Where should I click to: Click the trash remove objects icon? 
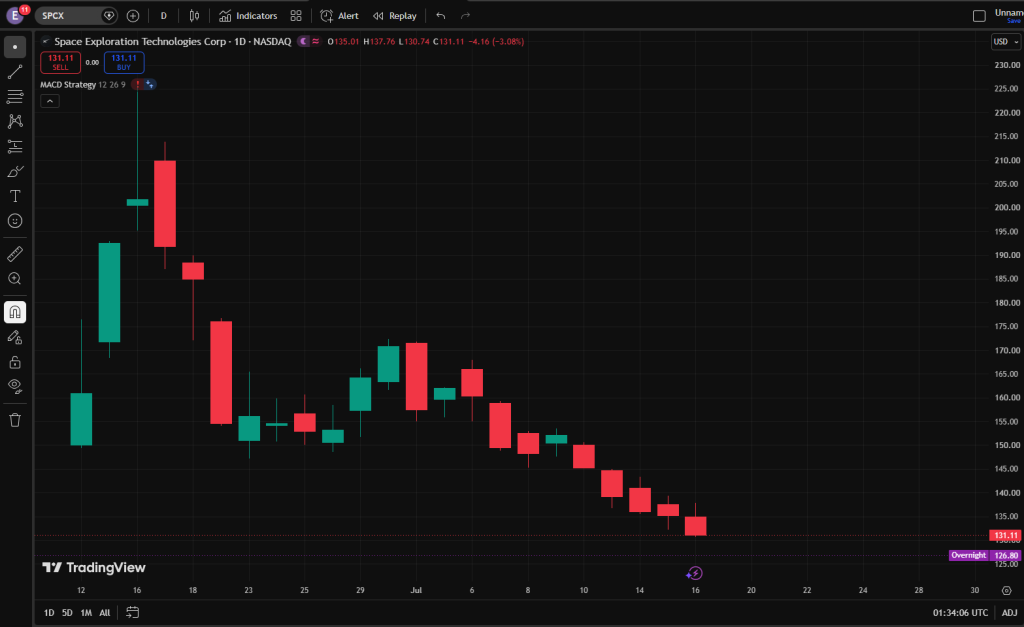pos(15,420)
